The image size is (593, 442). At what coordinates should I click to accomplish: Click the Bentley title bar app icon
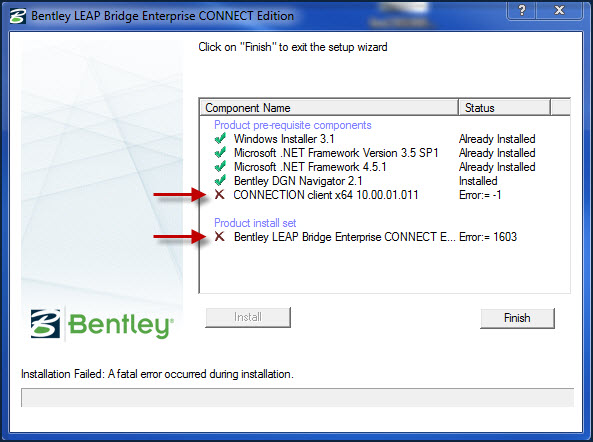coord(18,16)
